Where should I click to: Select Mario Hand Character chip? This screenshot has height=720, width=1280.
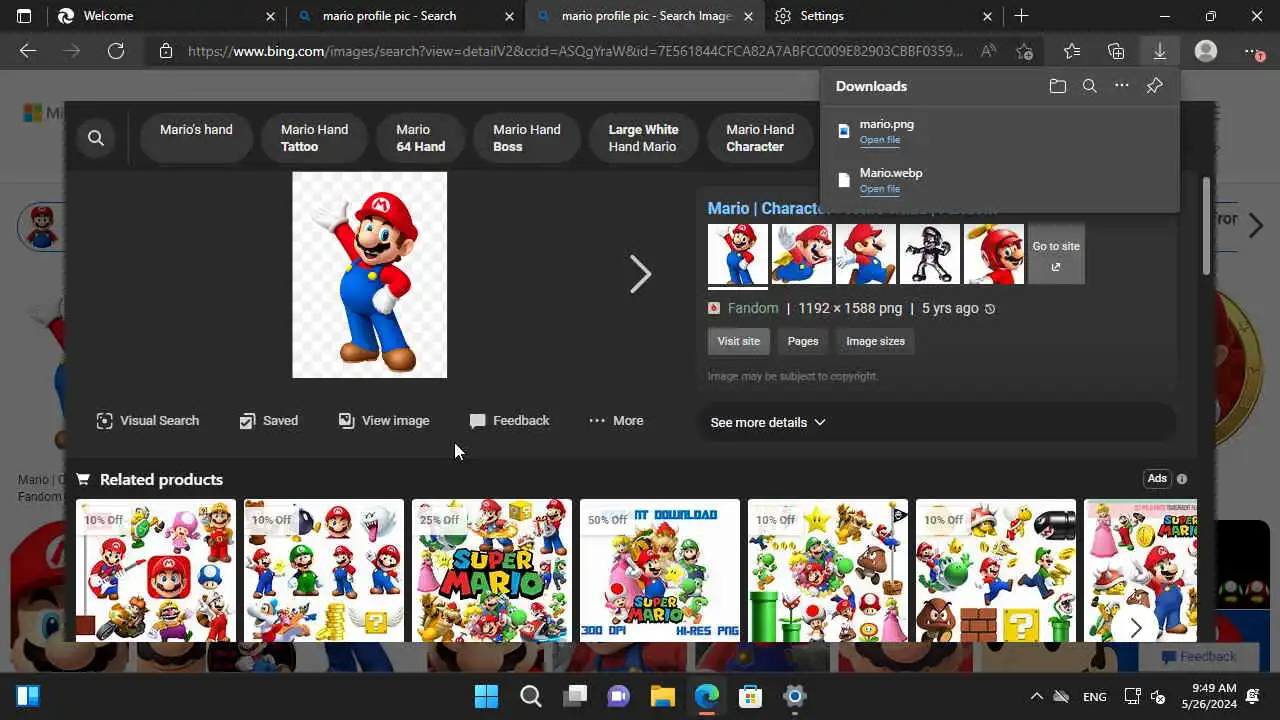click(760, 138)
